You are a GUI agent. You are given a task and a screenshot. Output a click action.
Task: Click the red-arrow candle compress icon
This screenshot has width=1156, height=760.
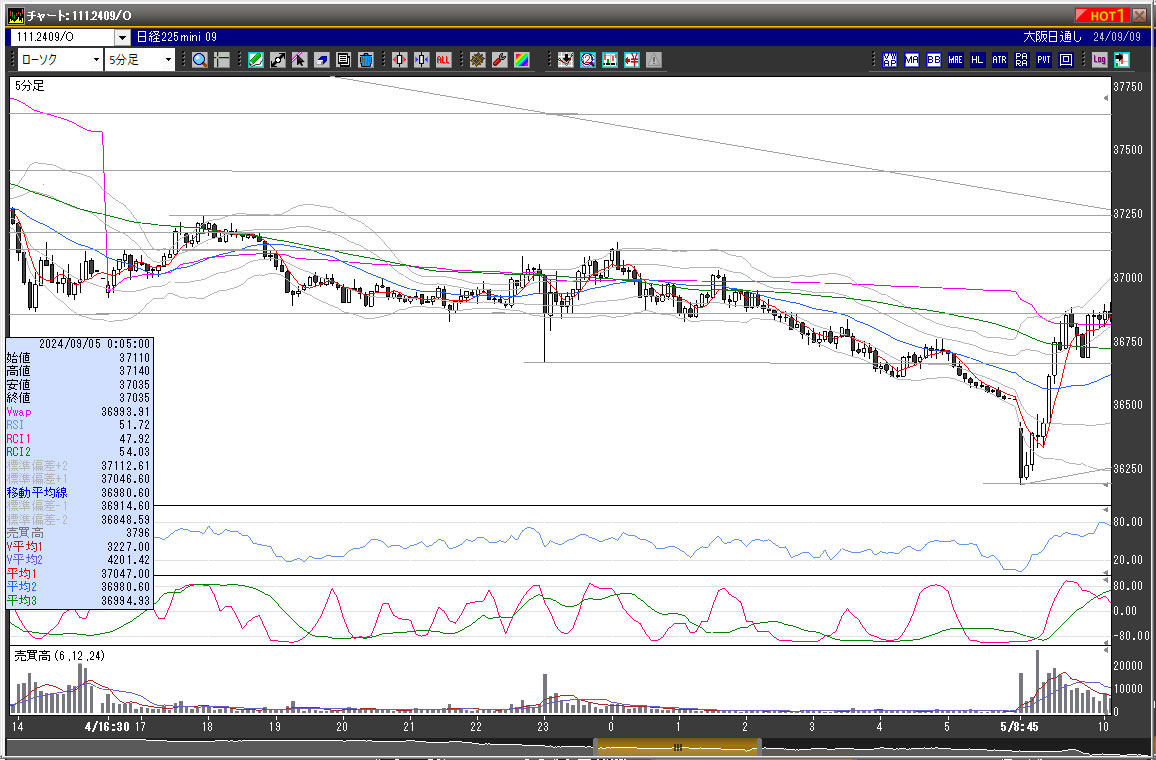pos(400,60)
